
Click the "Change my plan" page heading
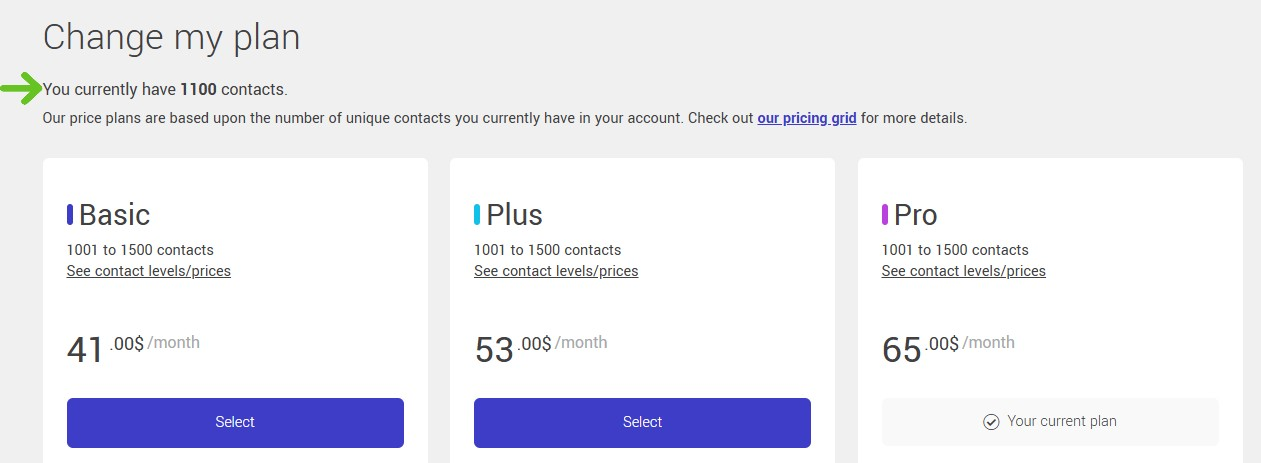171,37
